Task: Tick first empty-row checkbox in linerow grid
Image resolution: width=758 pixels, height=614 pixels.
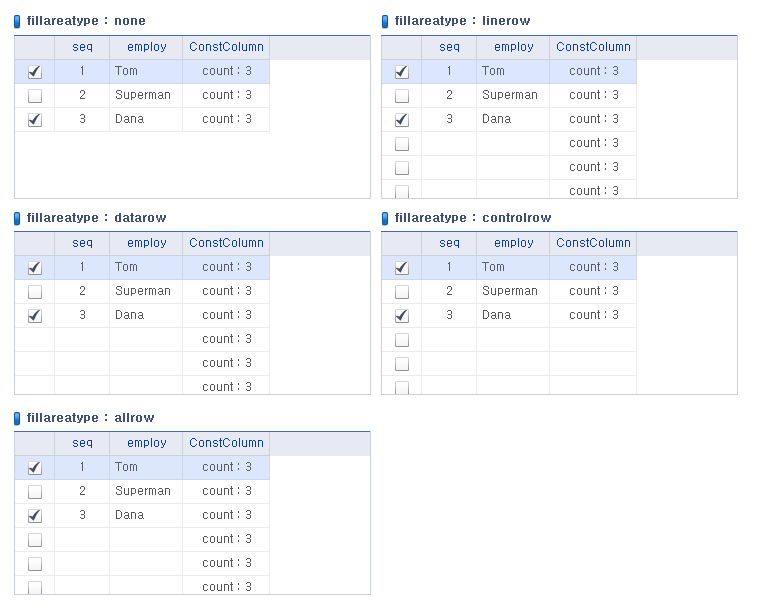Action: [x=402, y=144]
